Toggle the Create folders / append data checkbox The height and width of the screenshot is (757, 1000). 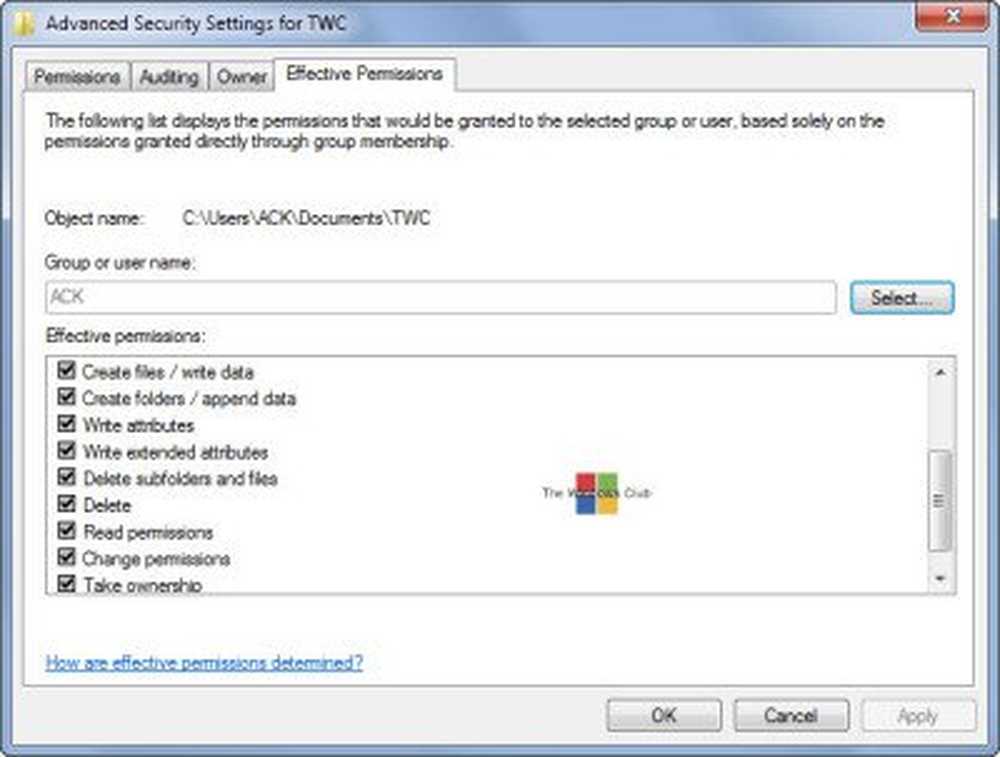click(x=67, y=398)
